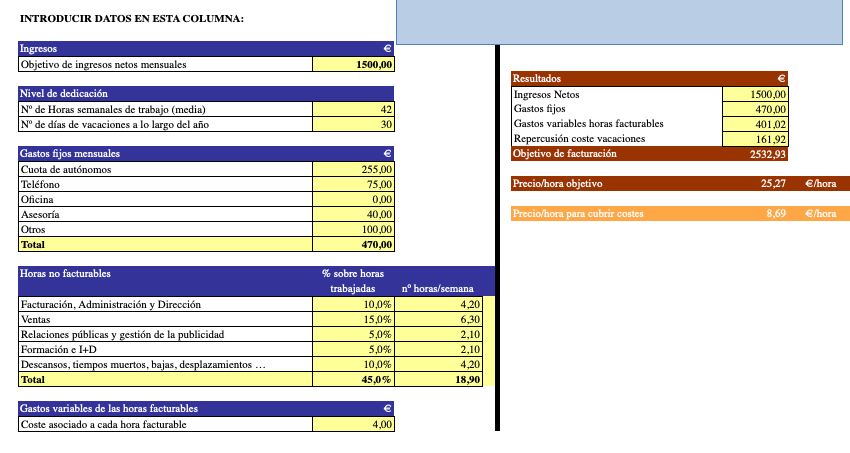This screenshot has height=453, width=850.
Task: Select the Horas no facturables header
Action: (160, 273)
